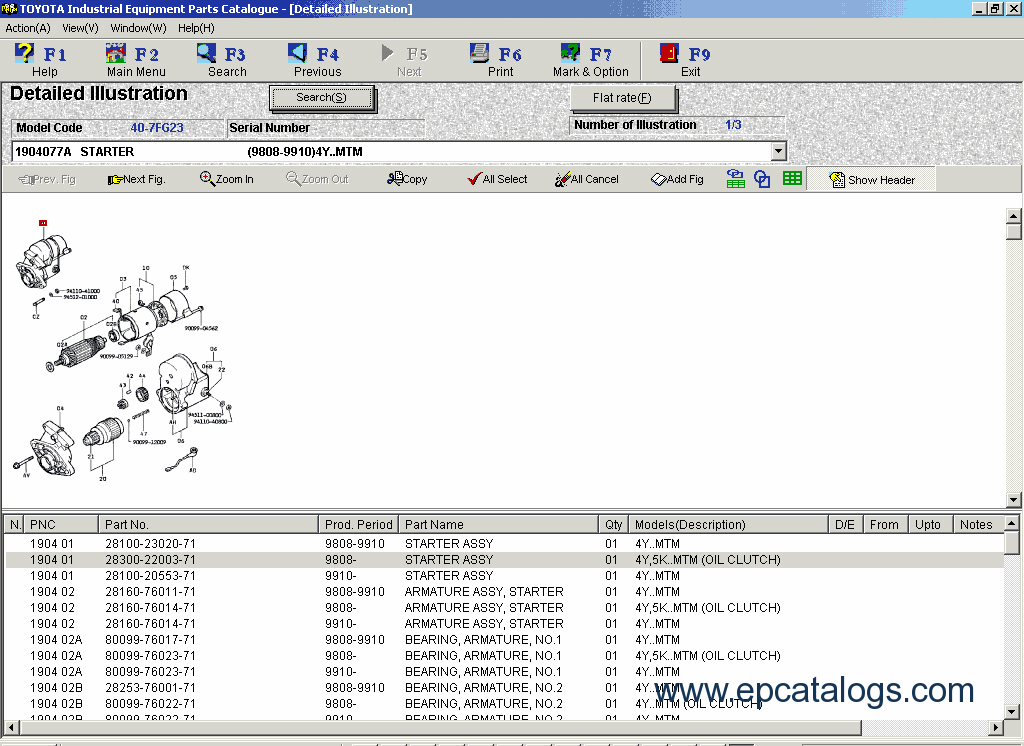This screenshot has width=1024, height=746.
Task: Click Prev. Fig toolbar button
Action: click(x=47, y=179)
